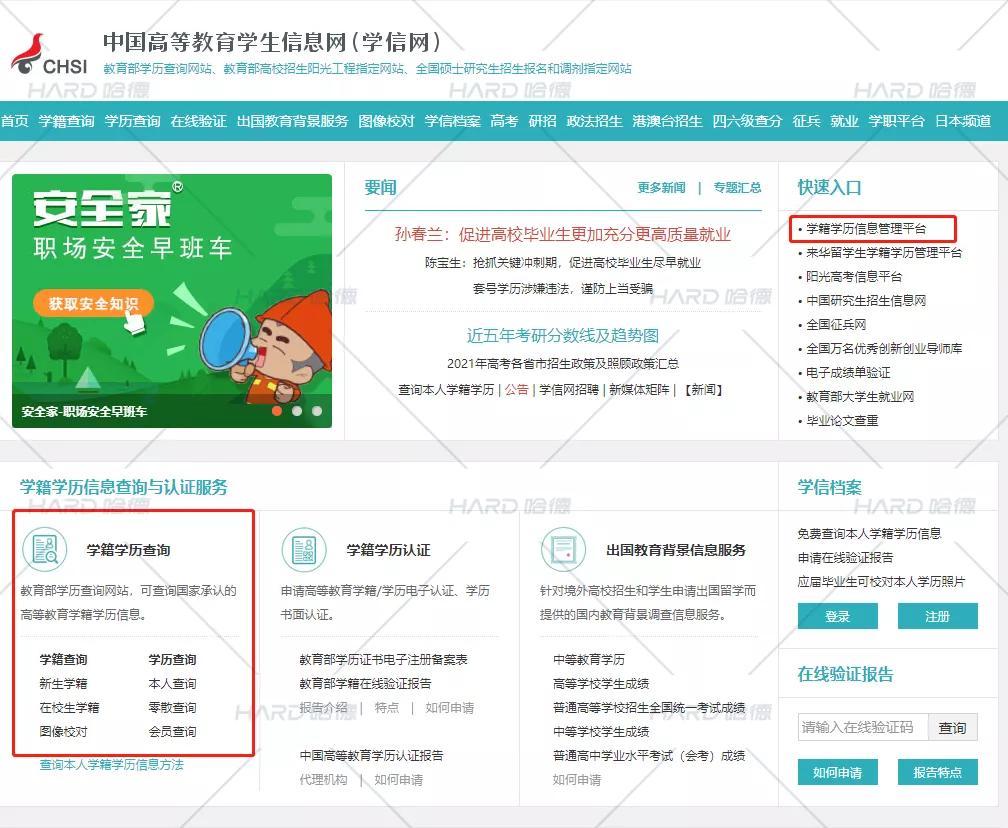The image size is (1008, 828).
Task: Select the 学籍学历查询 magnifier icon
Action: pos(46,550)
